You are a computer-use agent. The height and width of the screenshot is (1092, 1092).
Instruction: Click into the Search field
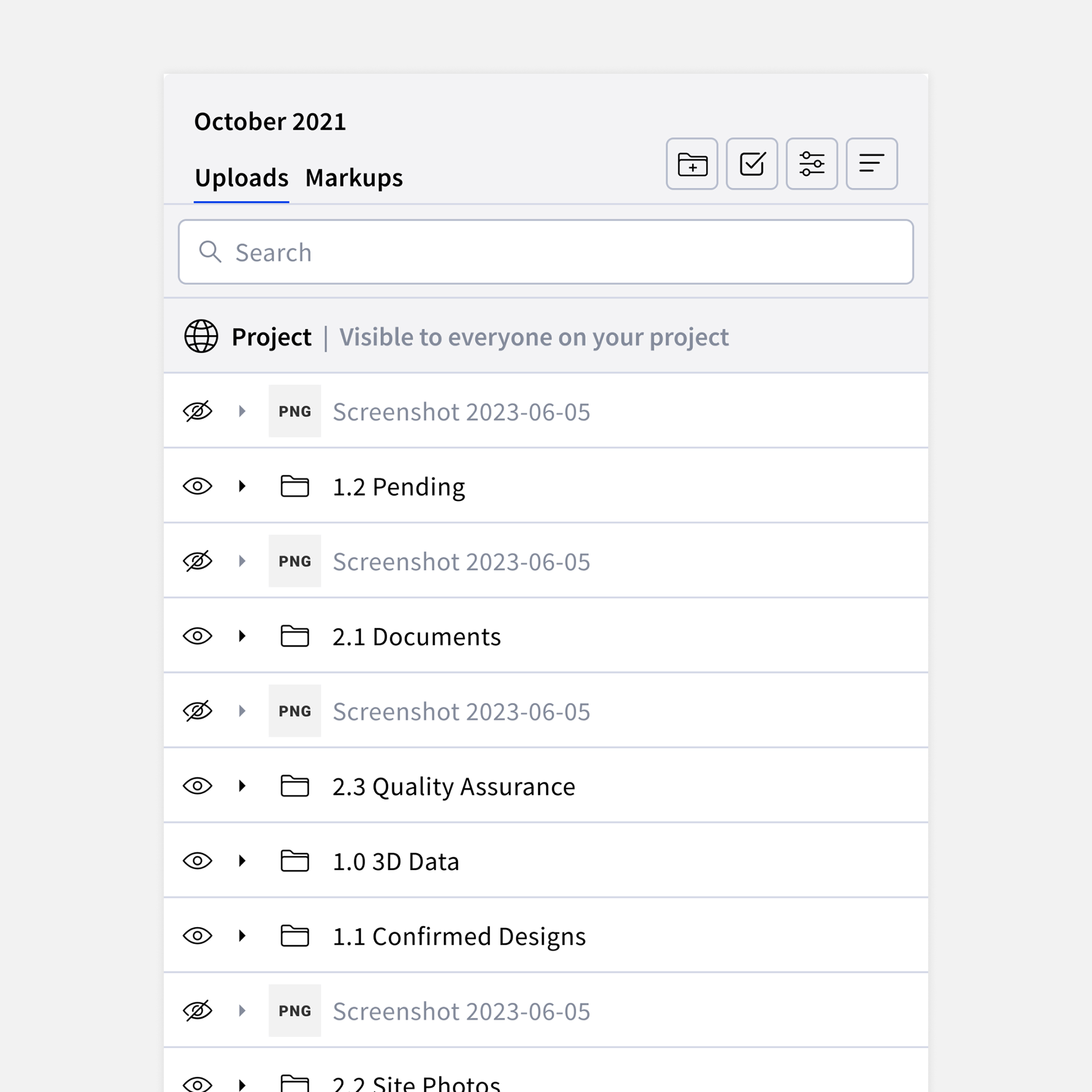coord(546,252)
